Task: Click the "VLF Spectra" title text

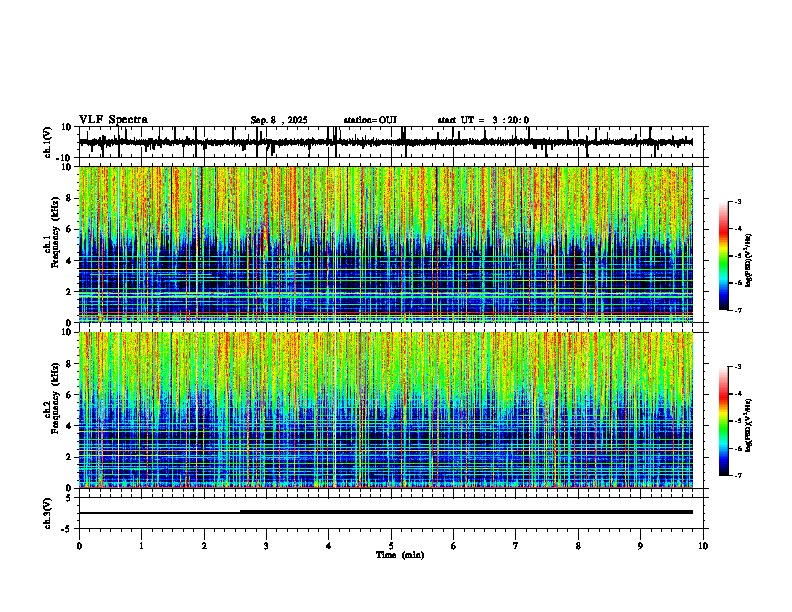Action: tap(113, 119)
